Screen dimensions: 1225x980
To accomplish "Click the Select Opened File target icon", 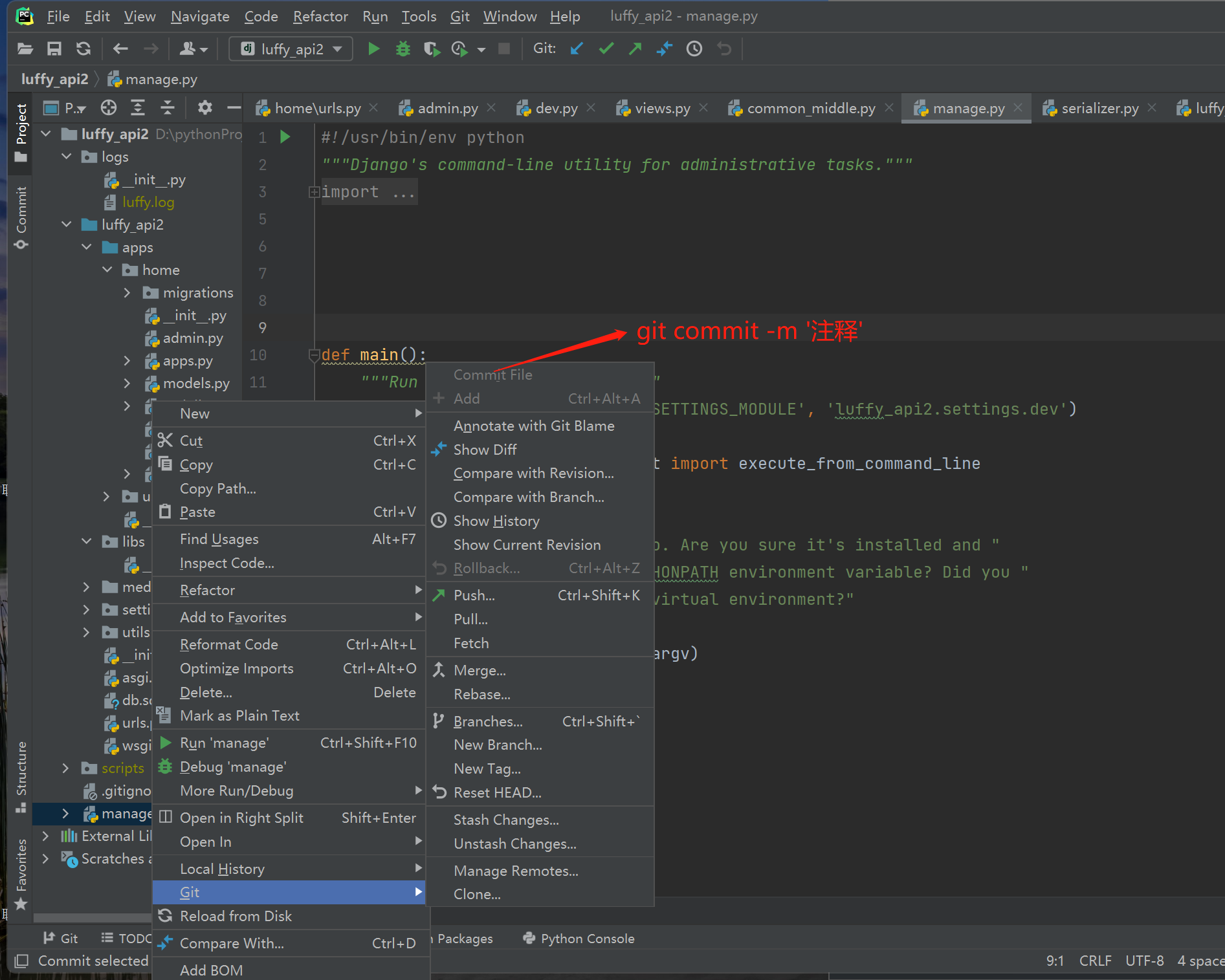I will pos(109,107).
